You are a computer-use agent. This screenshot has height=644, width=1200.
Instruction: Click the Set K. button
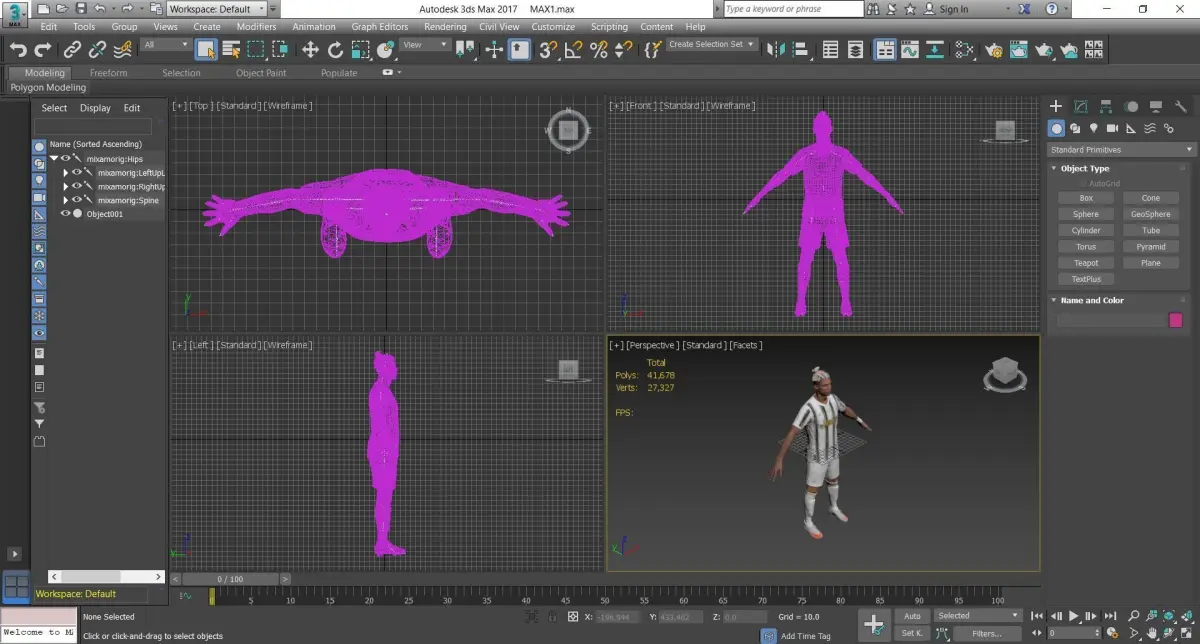(912, 633)
